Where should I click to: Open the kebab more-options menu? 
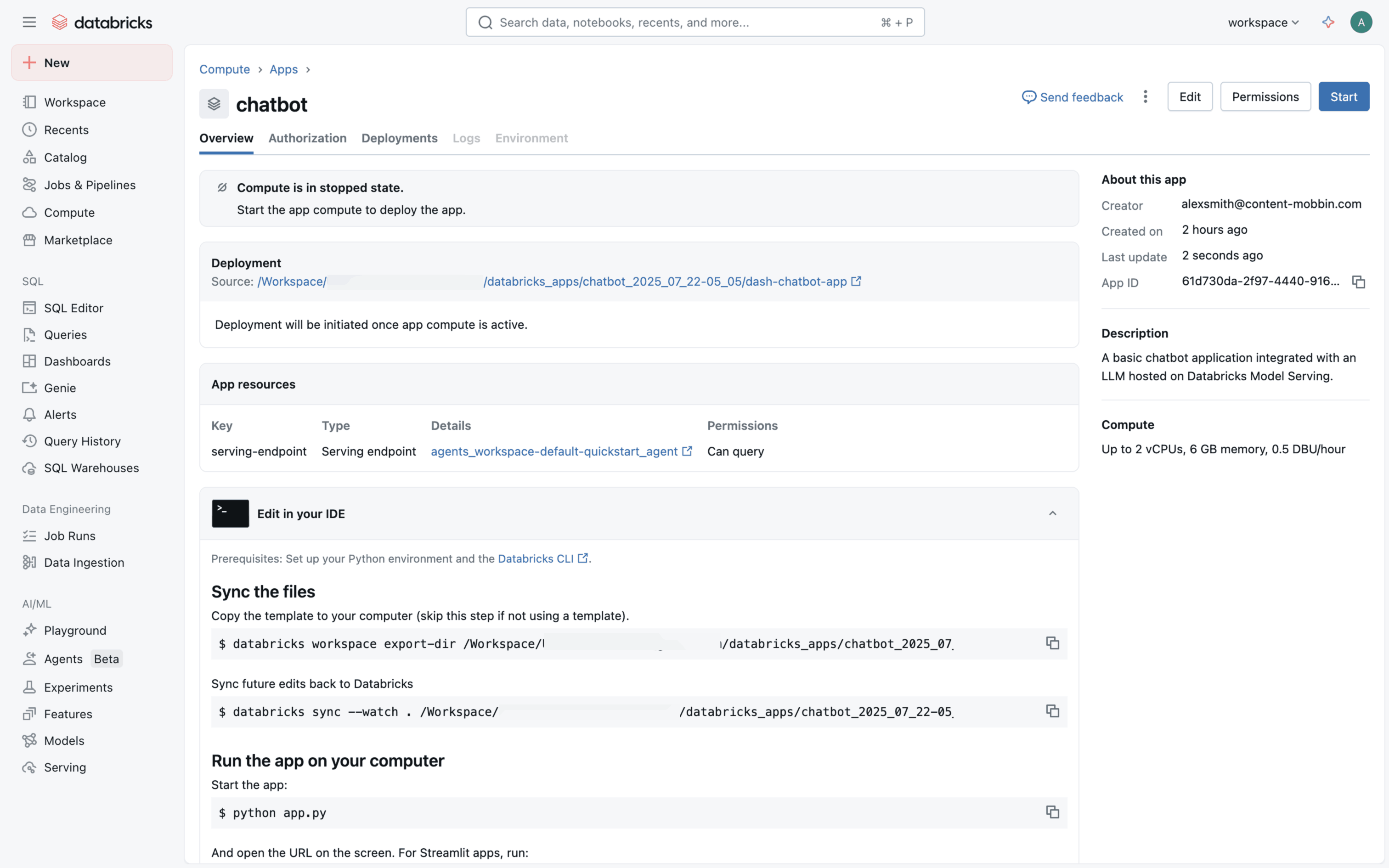[x=1145, y=96]
